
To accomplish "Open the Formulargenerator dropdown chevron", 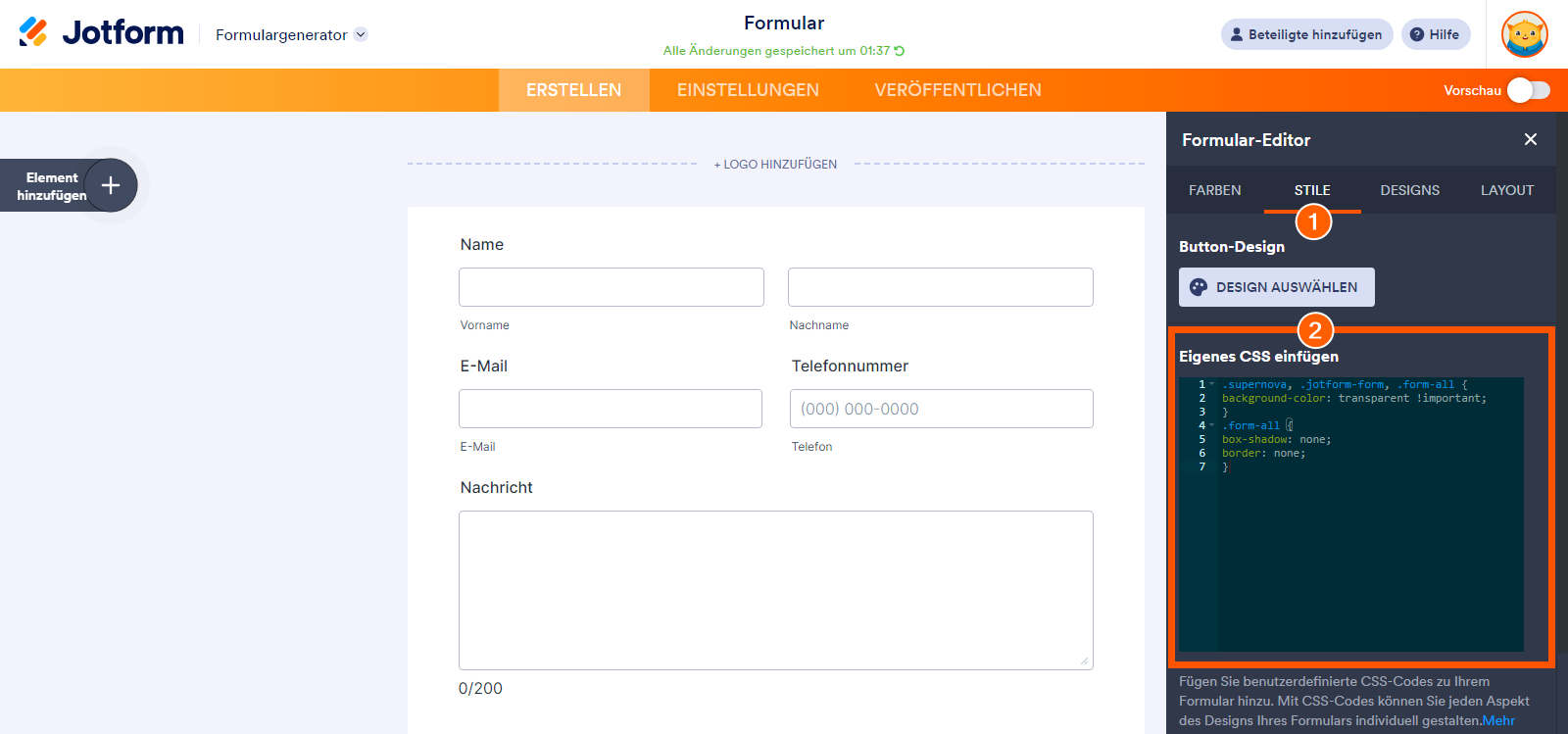I will pyautogui.click(x=361, y=34).
